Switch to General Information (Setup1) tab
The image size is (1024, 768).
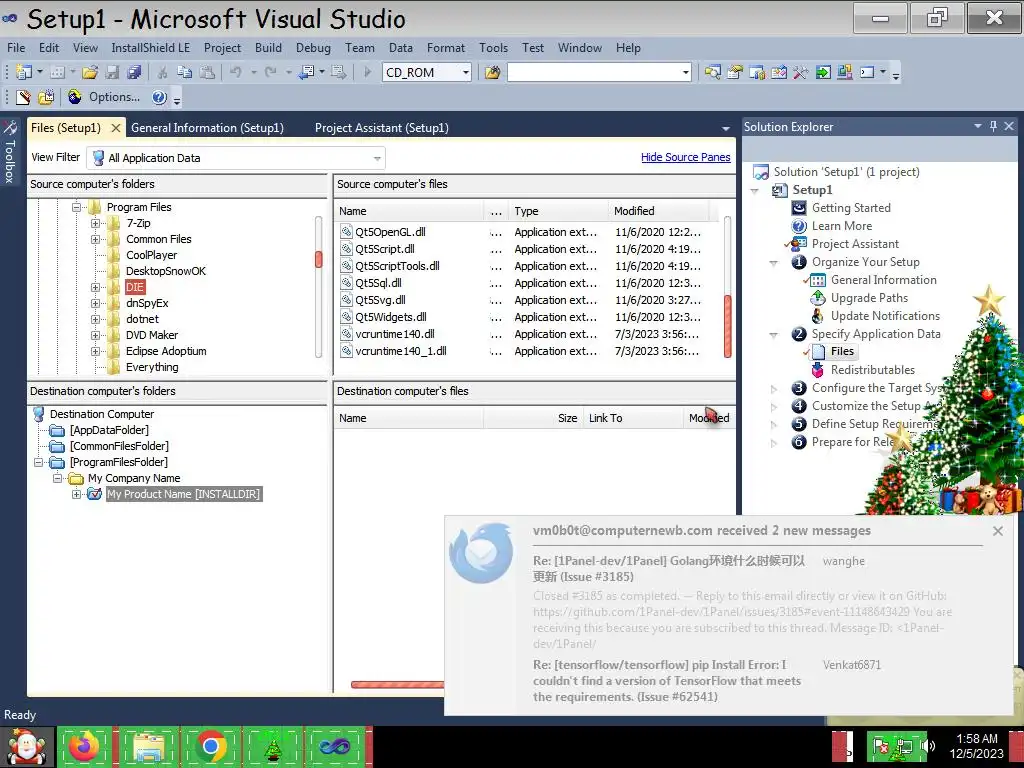tap(208, 128)
